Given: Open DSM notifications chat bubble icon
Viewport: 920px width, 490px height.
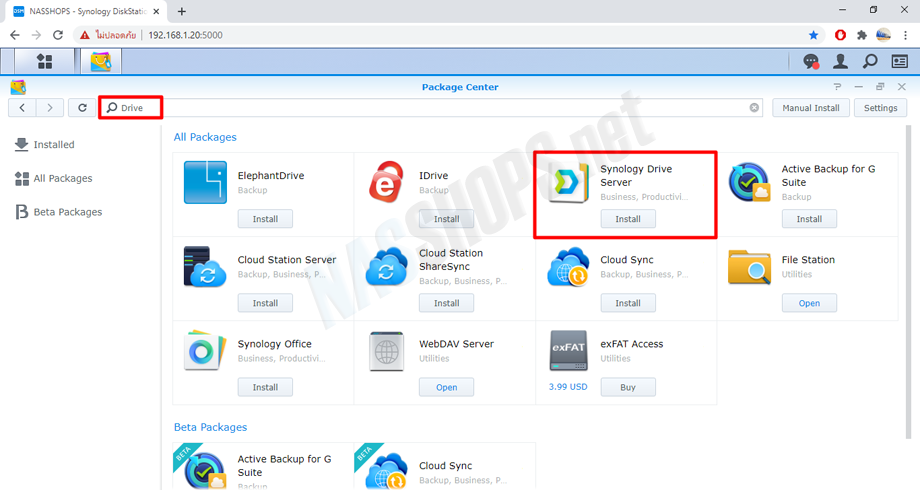Looking at the screenshot, I should click(811, 61).
